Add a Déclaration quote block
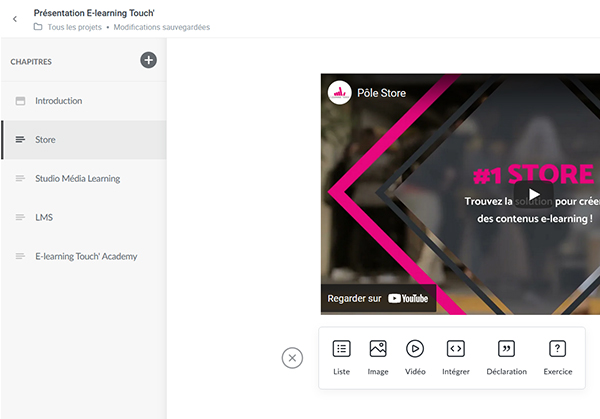600x419 pixels. pyautogui.click(x=506, y=357)
